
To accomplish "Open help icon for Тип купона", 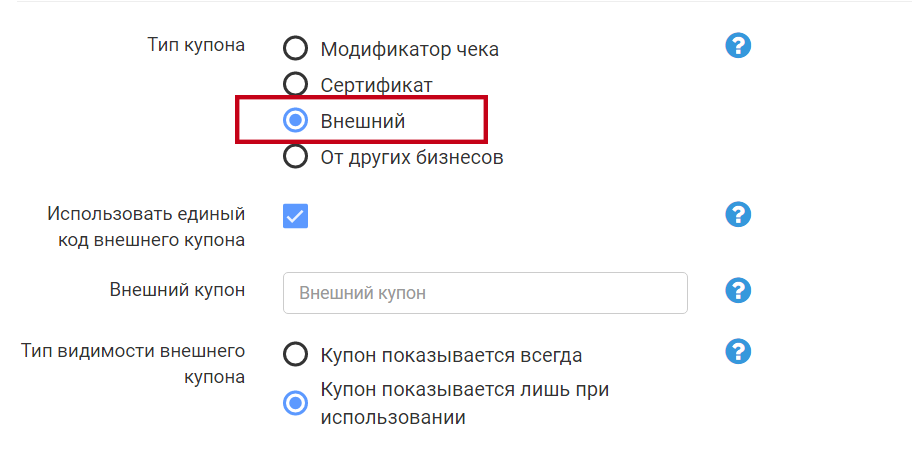I will [x=738, y=45].
